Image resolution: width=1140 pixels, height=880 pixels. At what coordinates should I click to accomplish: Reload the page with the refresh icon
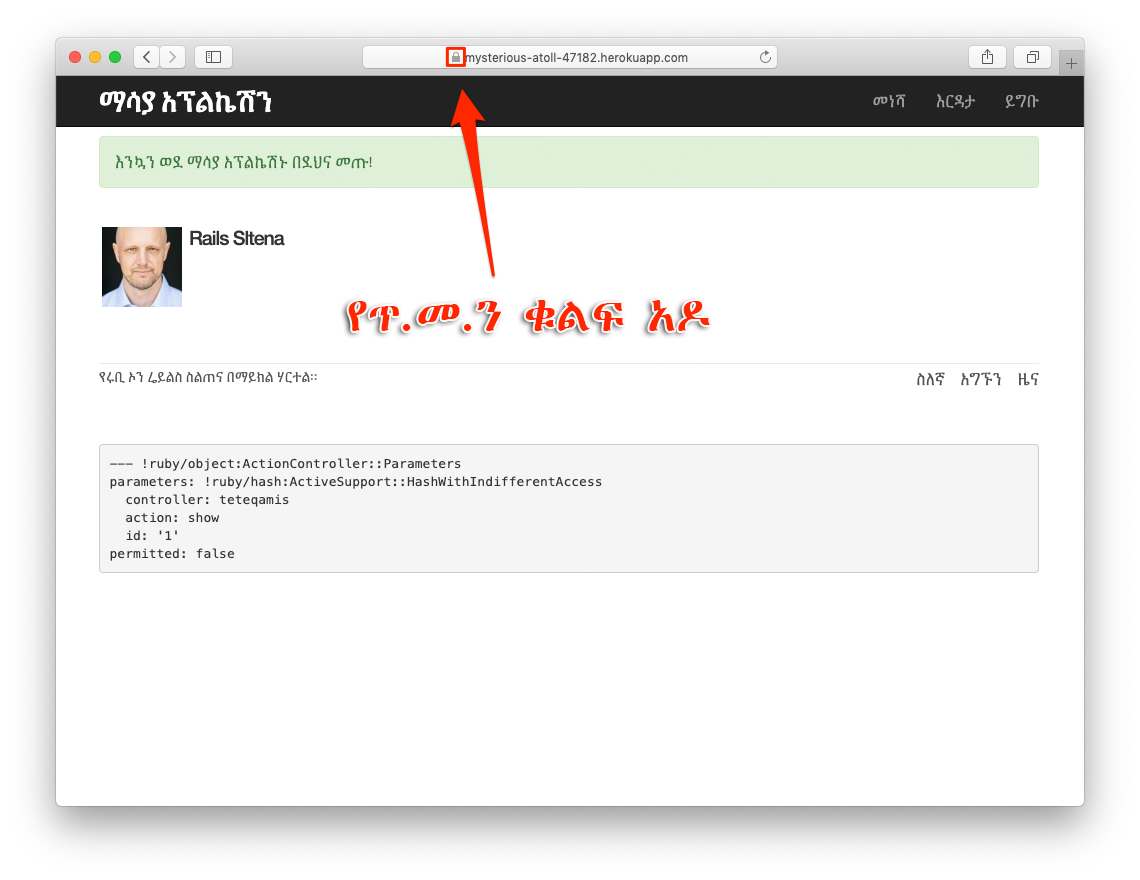(x=765, y=57)
